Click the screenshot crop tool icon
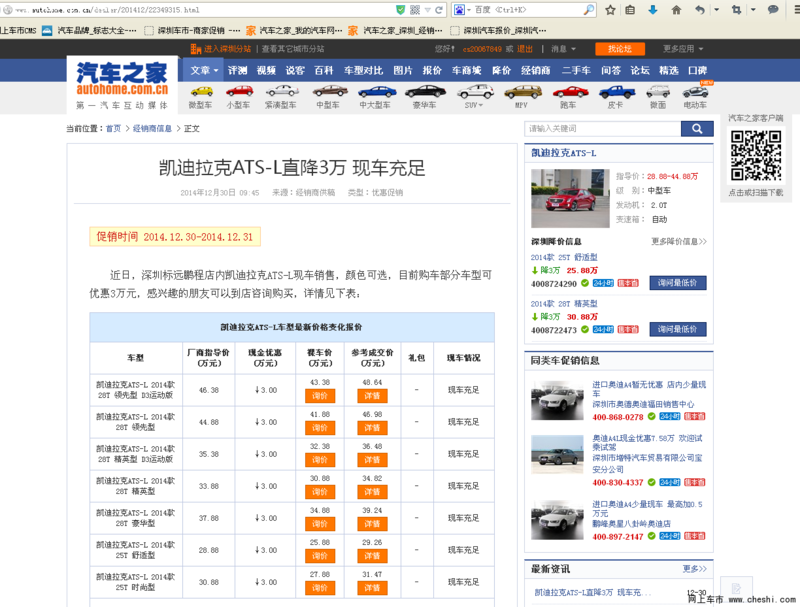The width and height of the screenshot is (800, 607). (736, 10)
